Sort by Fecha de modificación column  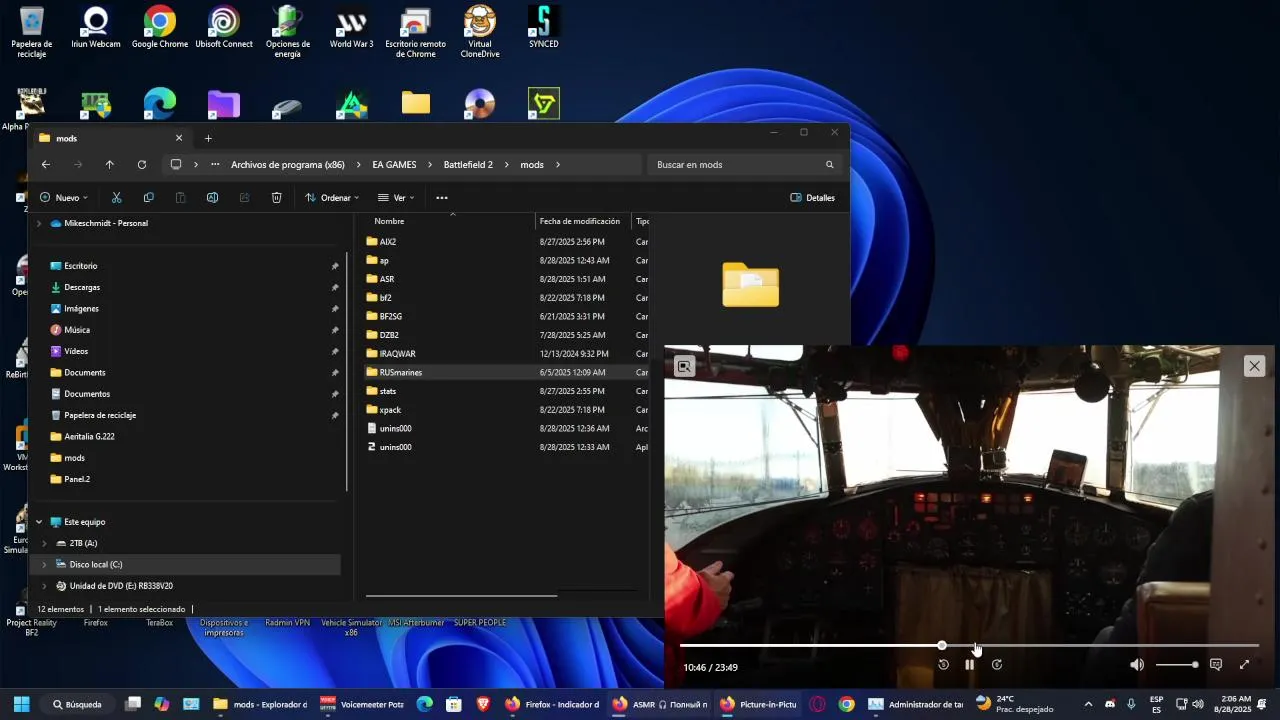click(579, 221)
